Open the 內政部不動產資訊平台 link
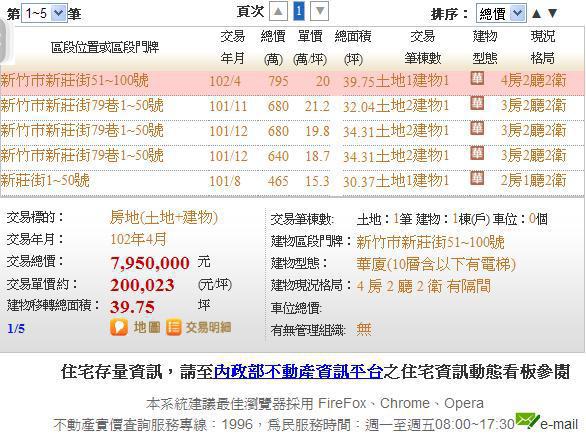Screen dimensions: 586x447 [298, 372]
